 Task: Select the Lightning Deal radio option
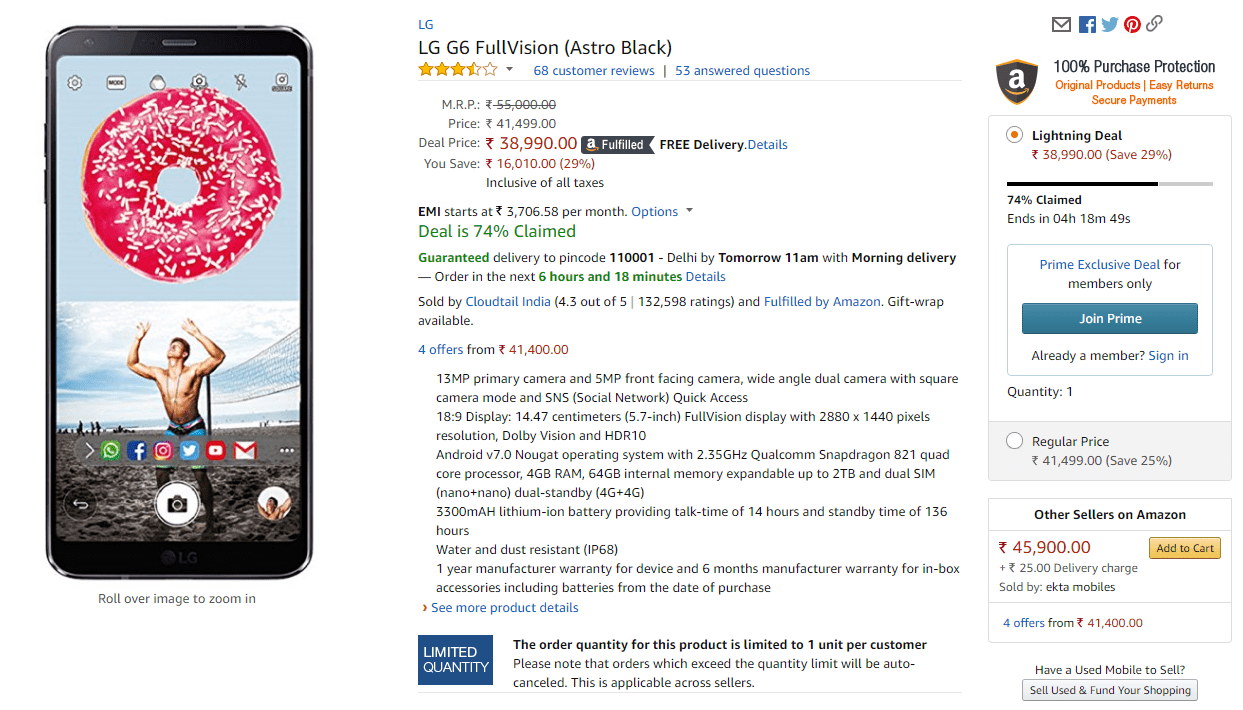click(1014, 135)
